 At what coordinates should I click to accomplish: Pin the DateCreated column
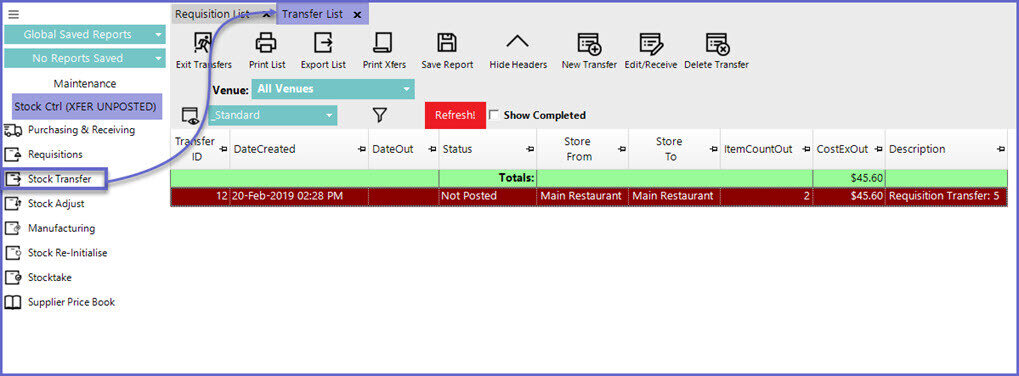pyautogui.click(x=362, y=149)
